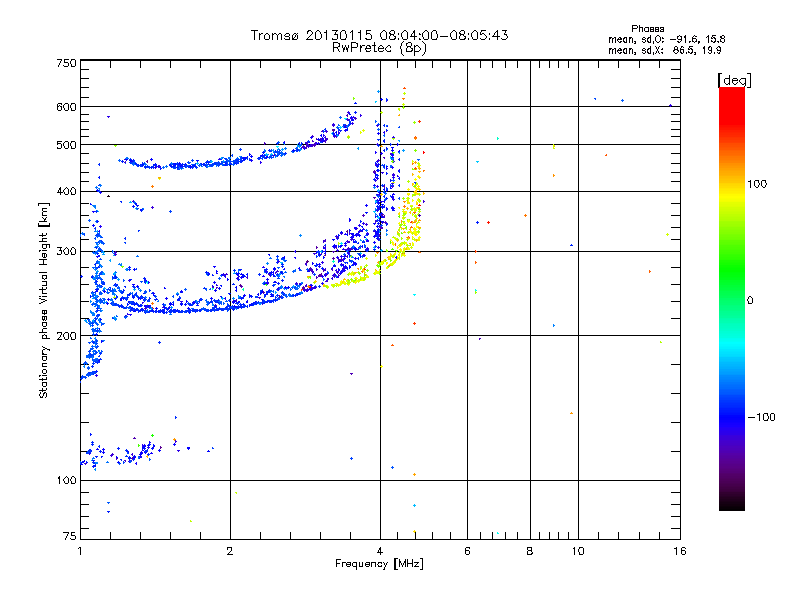Viewport: 800px width, 600px height.
Task: Click the colorbar tick label "100"
Action: click(757, 184)
